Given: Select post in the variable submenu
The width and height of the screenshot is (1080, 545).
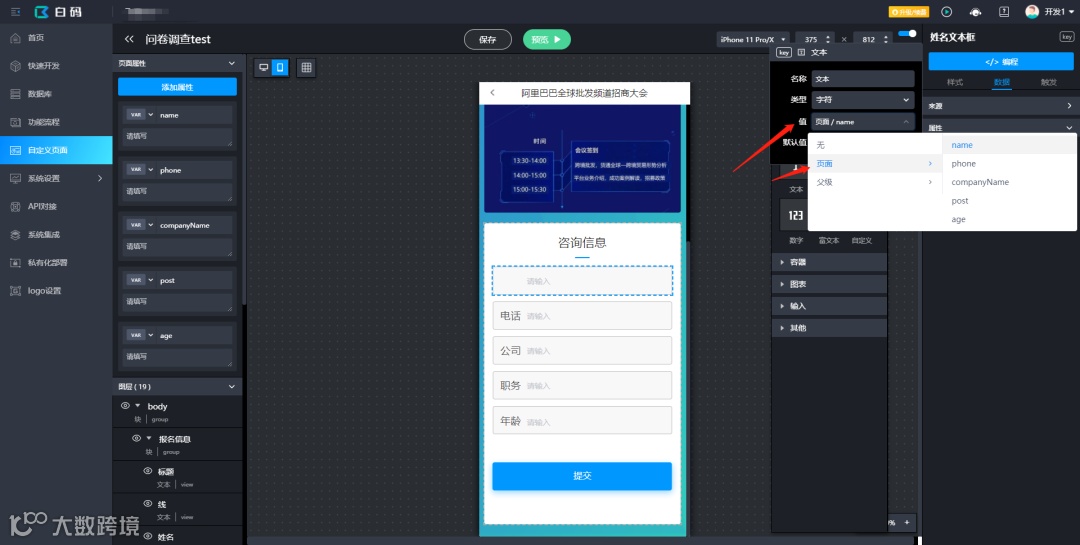Looking at the screenshot, I should click(x=1008, y=200).
